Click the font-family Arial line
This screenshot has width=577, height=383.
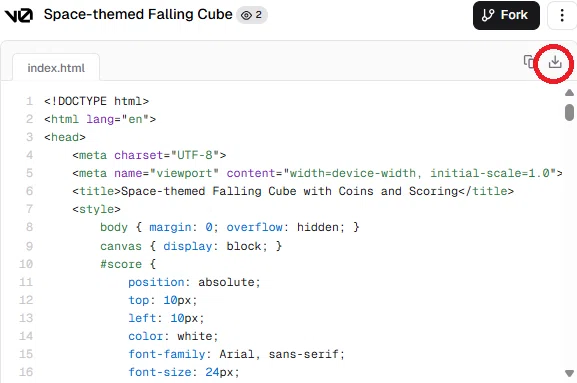coord(236,354)
